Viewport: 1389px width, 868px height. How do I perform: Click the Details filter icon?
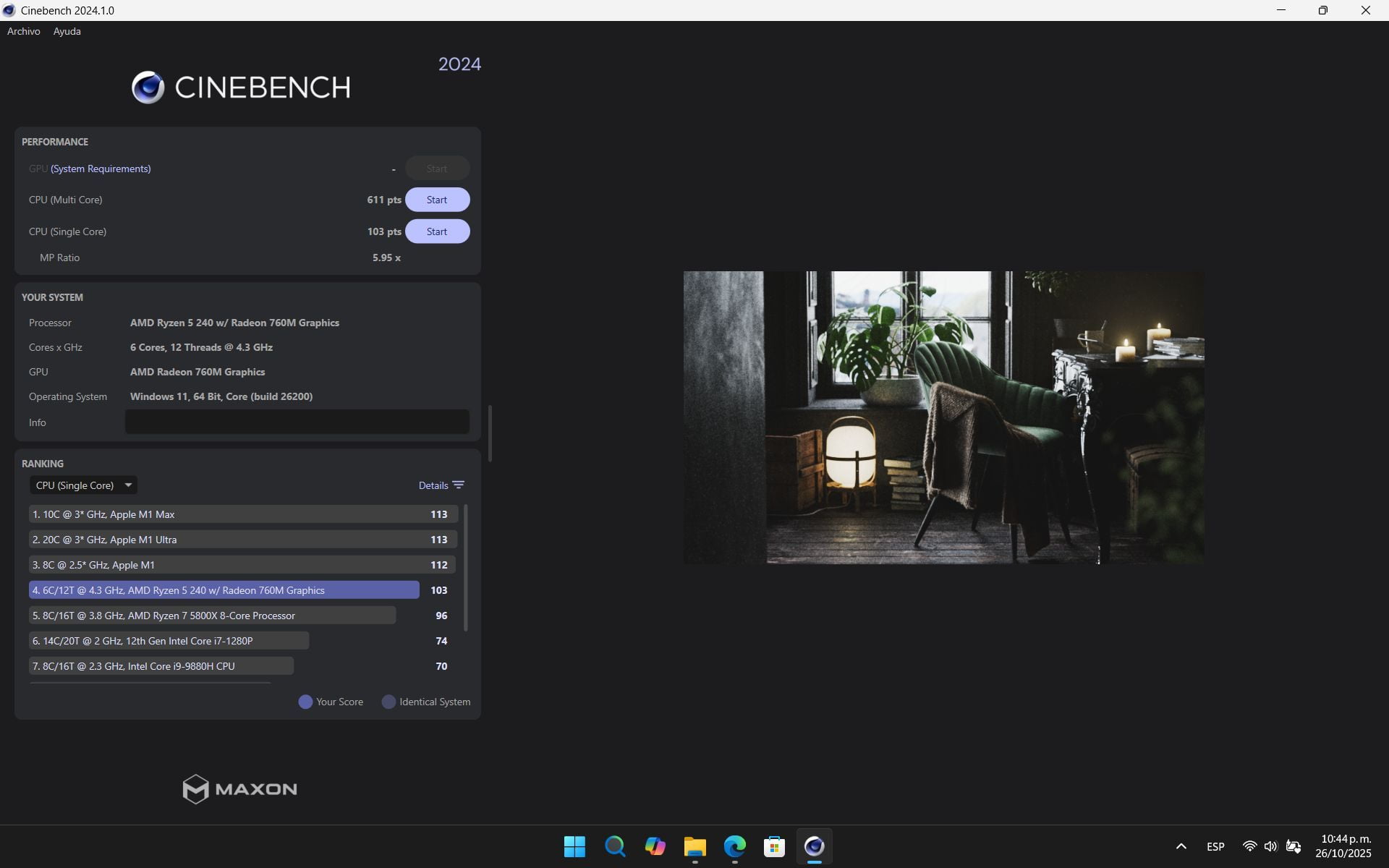(459, 485)
